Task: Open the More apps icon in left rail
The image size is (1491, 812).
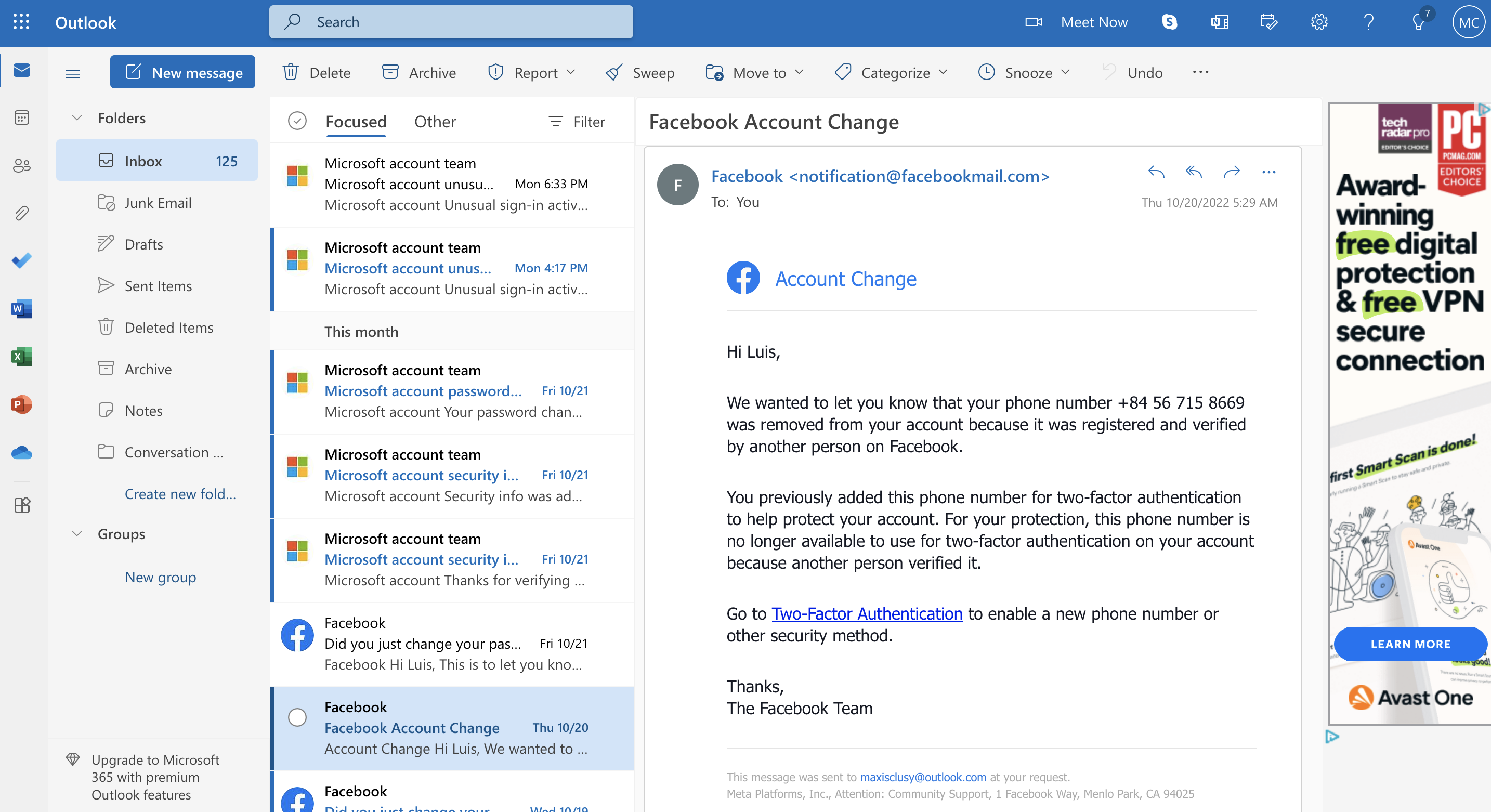Action: click(22, 505)
